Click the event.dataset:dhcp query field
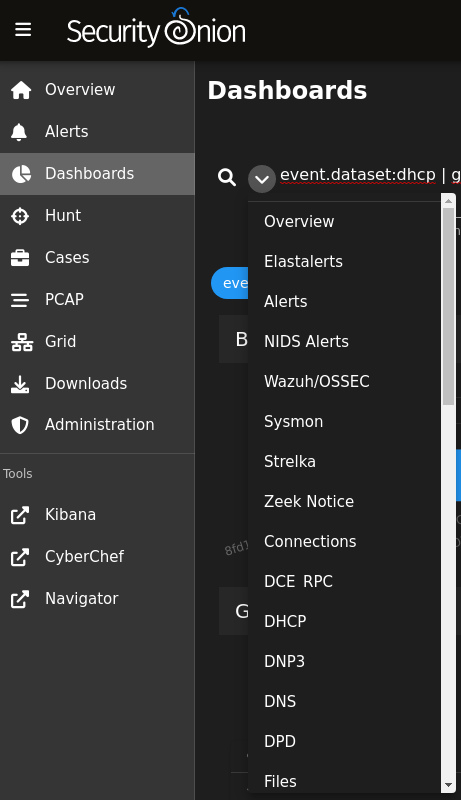 [370, 175]
